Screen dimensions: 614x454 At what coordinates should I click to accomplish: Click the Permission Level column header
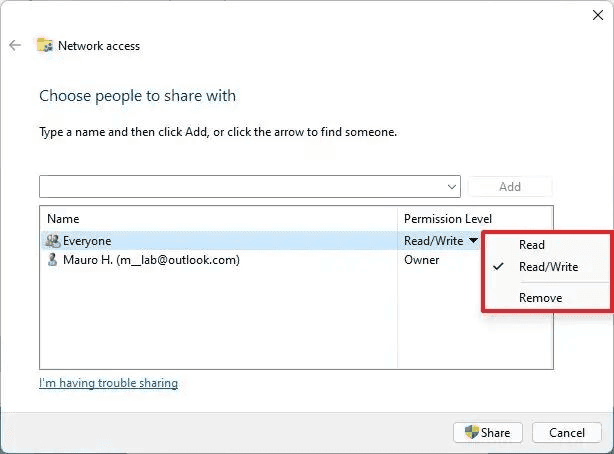pyautogui.click(x=447, y=219)
